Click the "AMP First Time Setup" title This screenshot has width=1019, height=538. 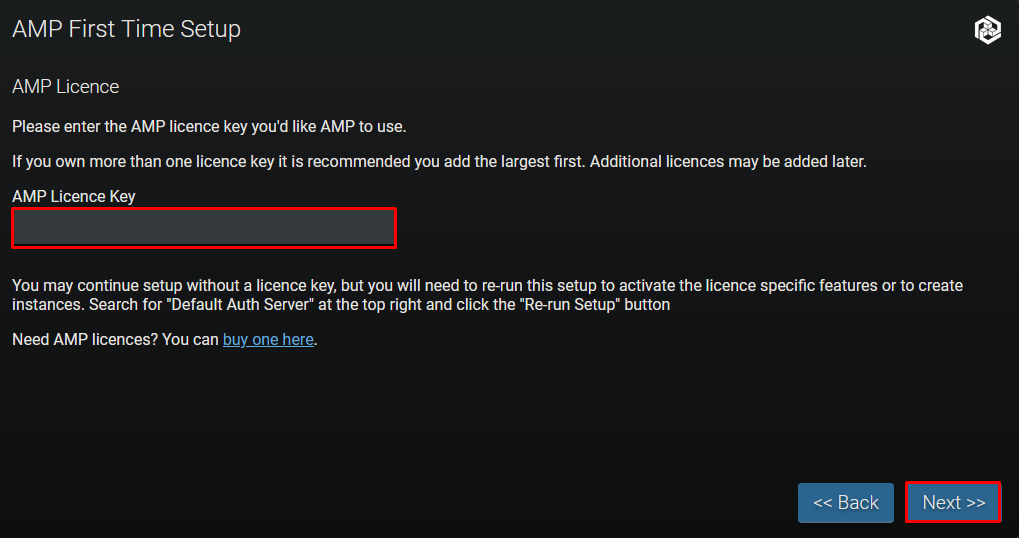126,29
